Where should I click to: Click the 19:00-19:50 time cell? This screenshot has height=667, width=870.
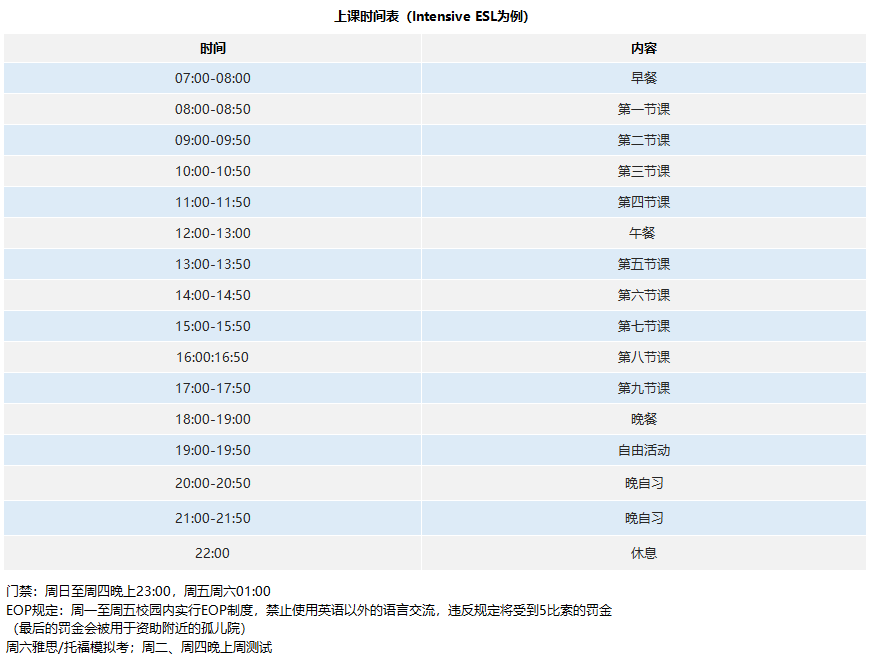click(x=213, y=451)
